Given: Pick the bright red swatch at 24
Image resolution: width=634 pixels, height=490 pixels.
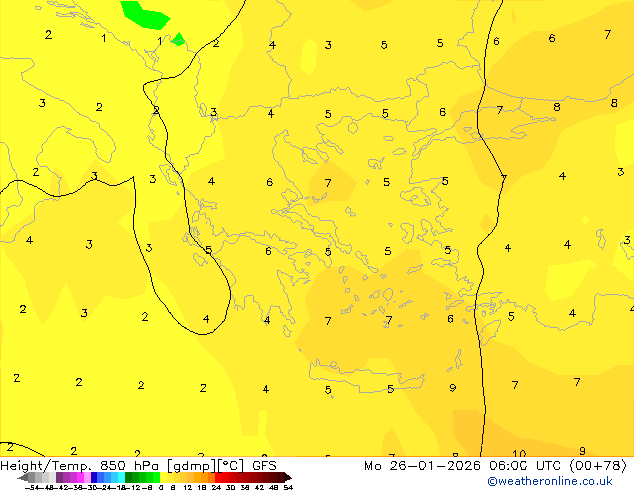Looking at the screenshot, I should [218, 477].
